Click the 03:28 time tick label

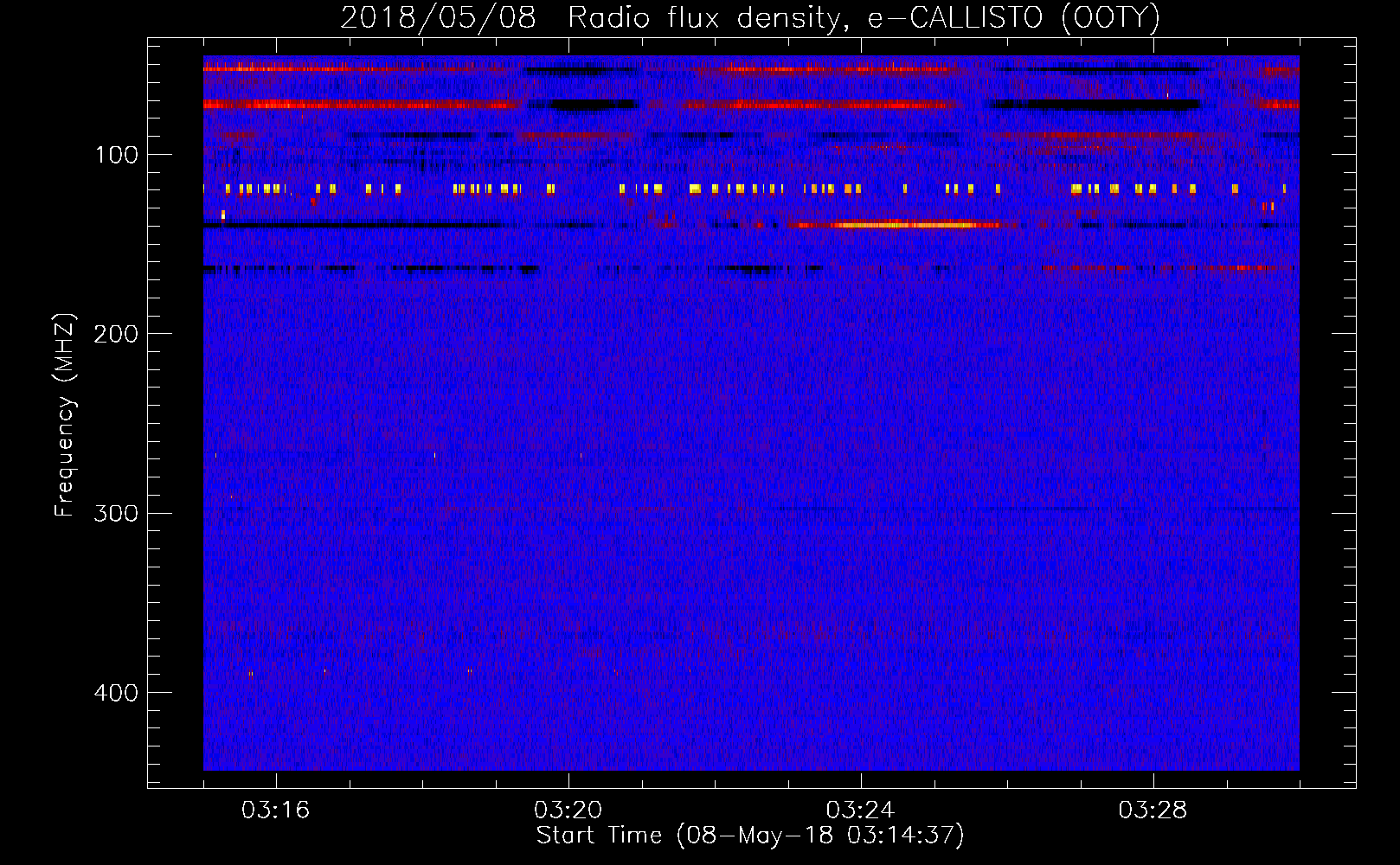pos(1153,811)
